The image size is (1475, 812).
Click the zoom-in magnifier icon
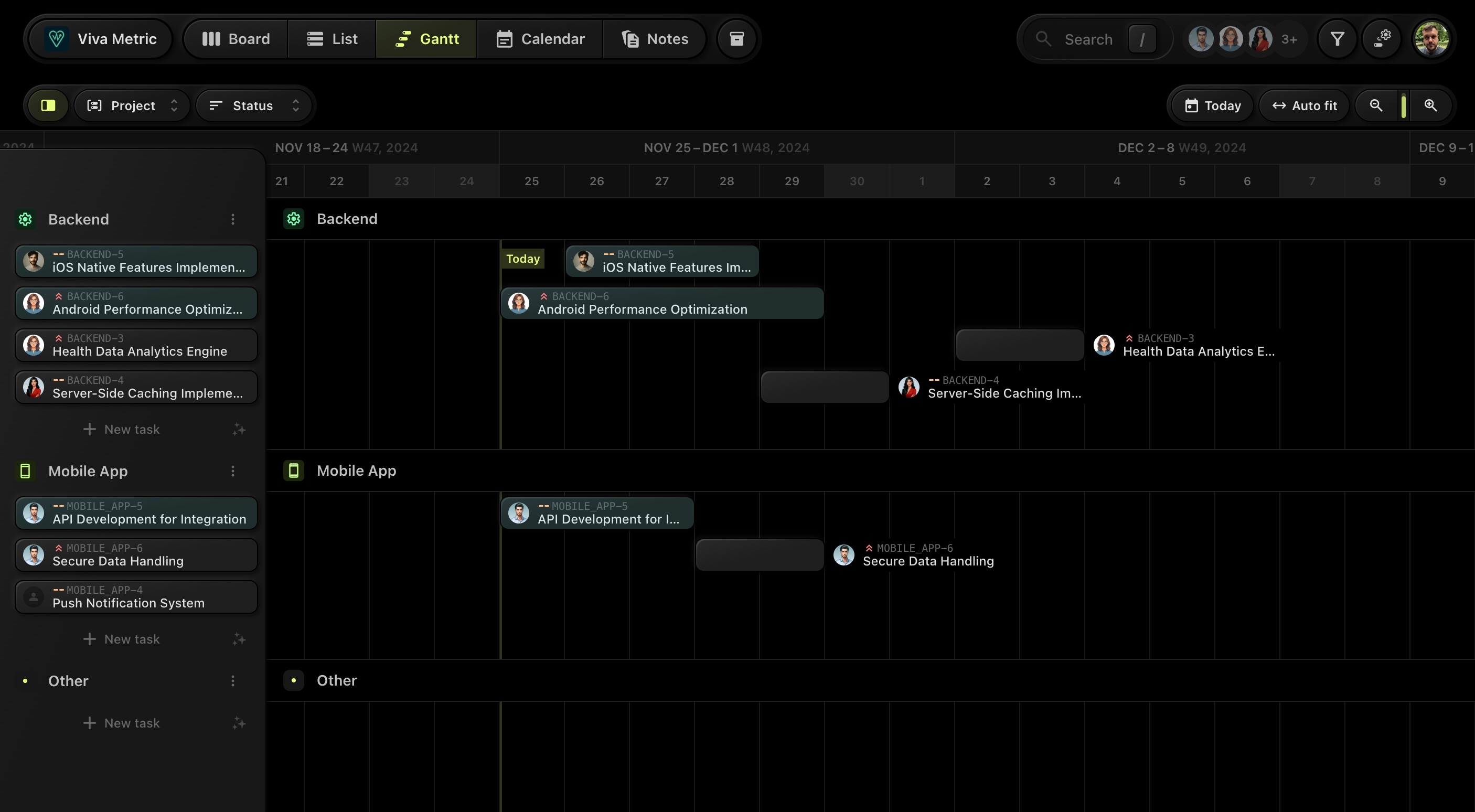point(1431,105)
